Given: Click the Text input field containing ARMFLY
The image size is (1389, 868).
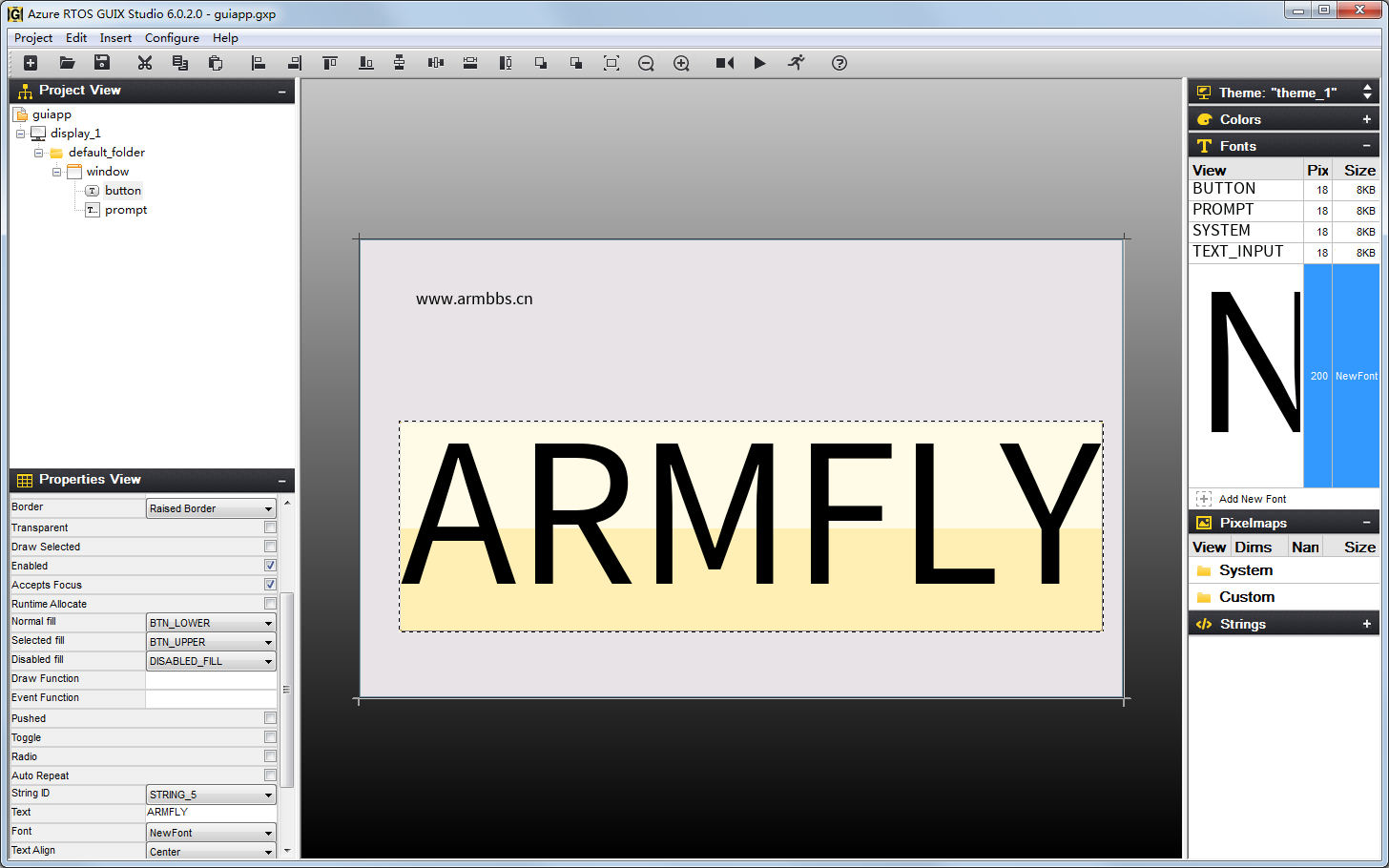Looking at the screenshot, I should tap(210, 813).
